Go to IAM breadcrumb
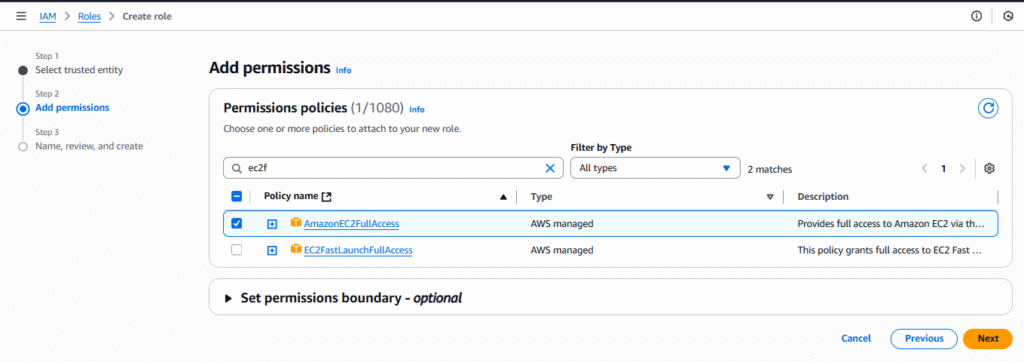 48,16
